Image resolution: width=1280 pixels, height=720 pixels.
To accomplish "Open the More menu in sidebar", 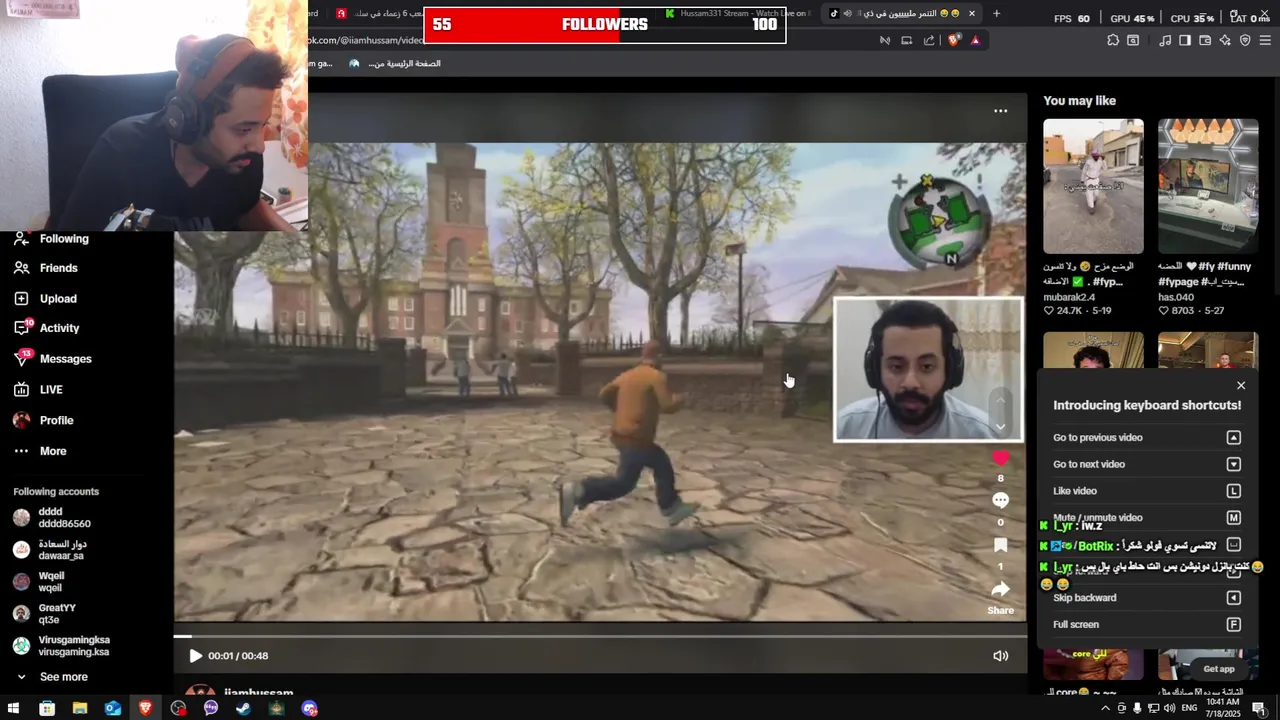I will pos(40,451).
